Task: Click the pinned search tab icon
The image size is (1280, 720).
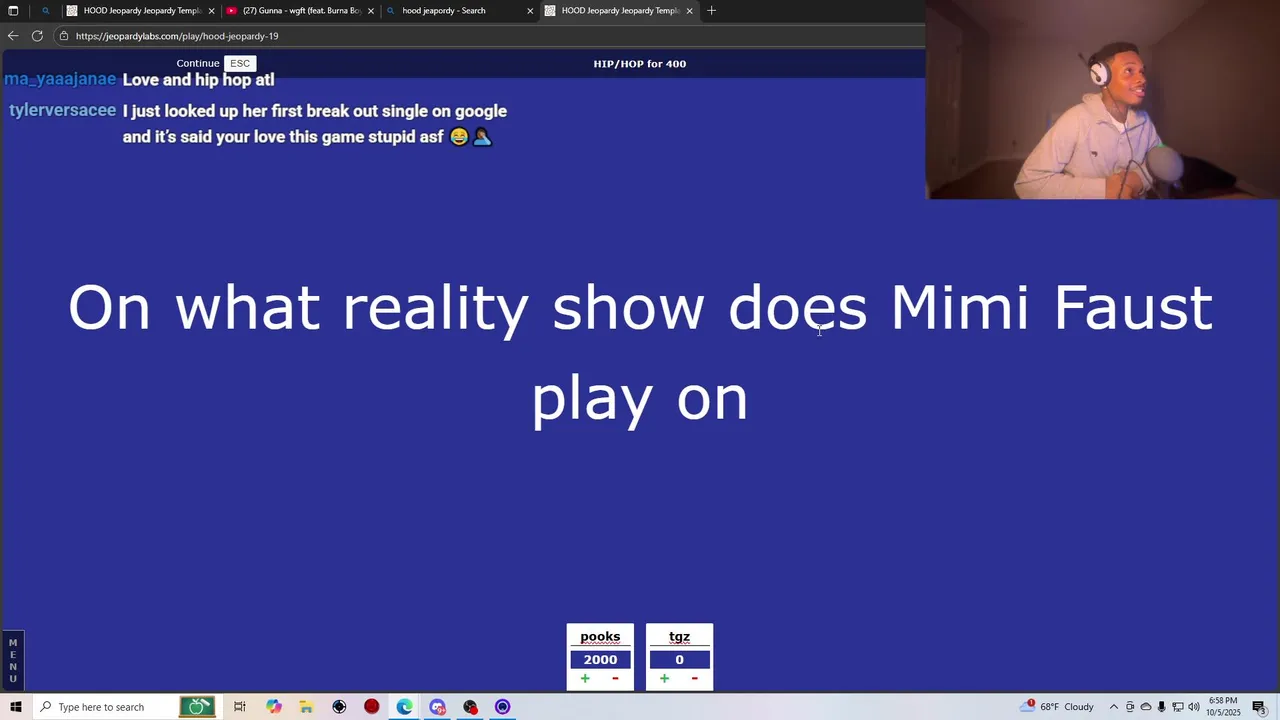Action: click(x=45, y=11)
